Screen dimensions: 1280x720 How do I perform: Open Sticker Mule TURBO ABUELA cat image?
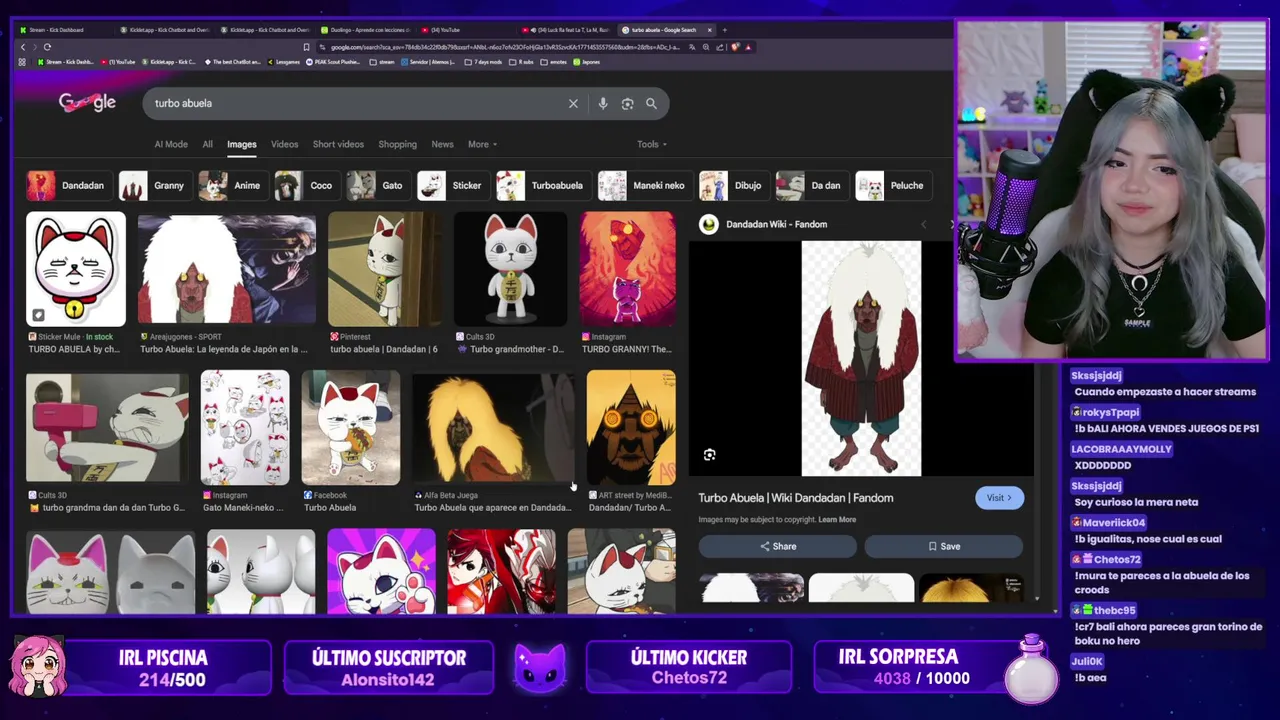point(76,269)
